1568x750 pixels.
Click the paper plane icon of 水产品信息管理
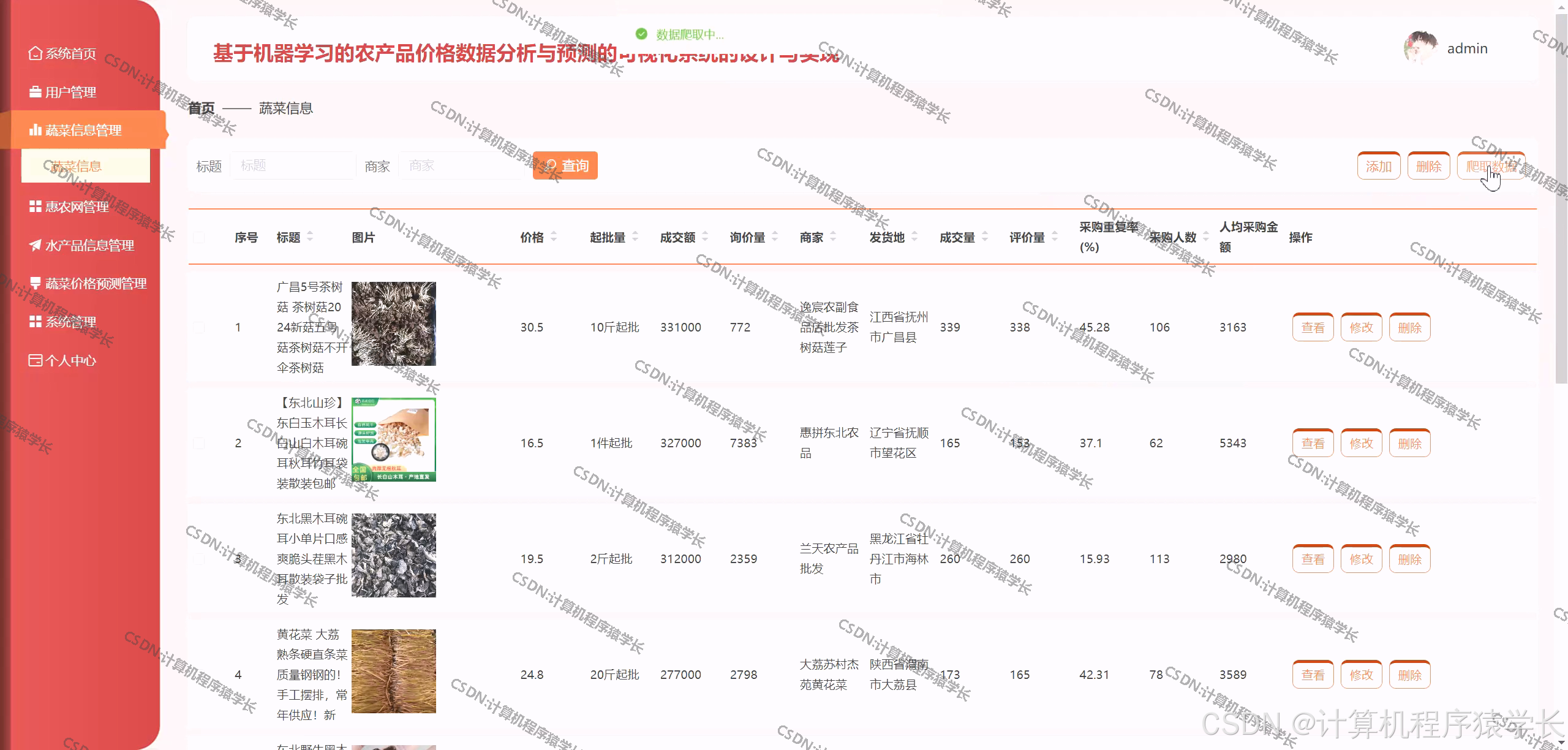tap(36, 245)
